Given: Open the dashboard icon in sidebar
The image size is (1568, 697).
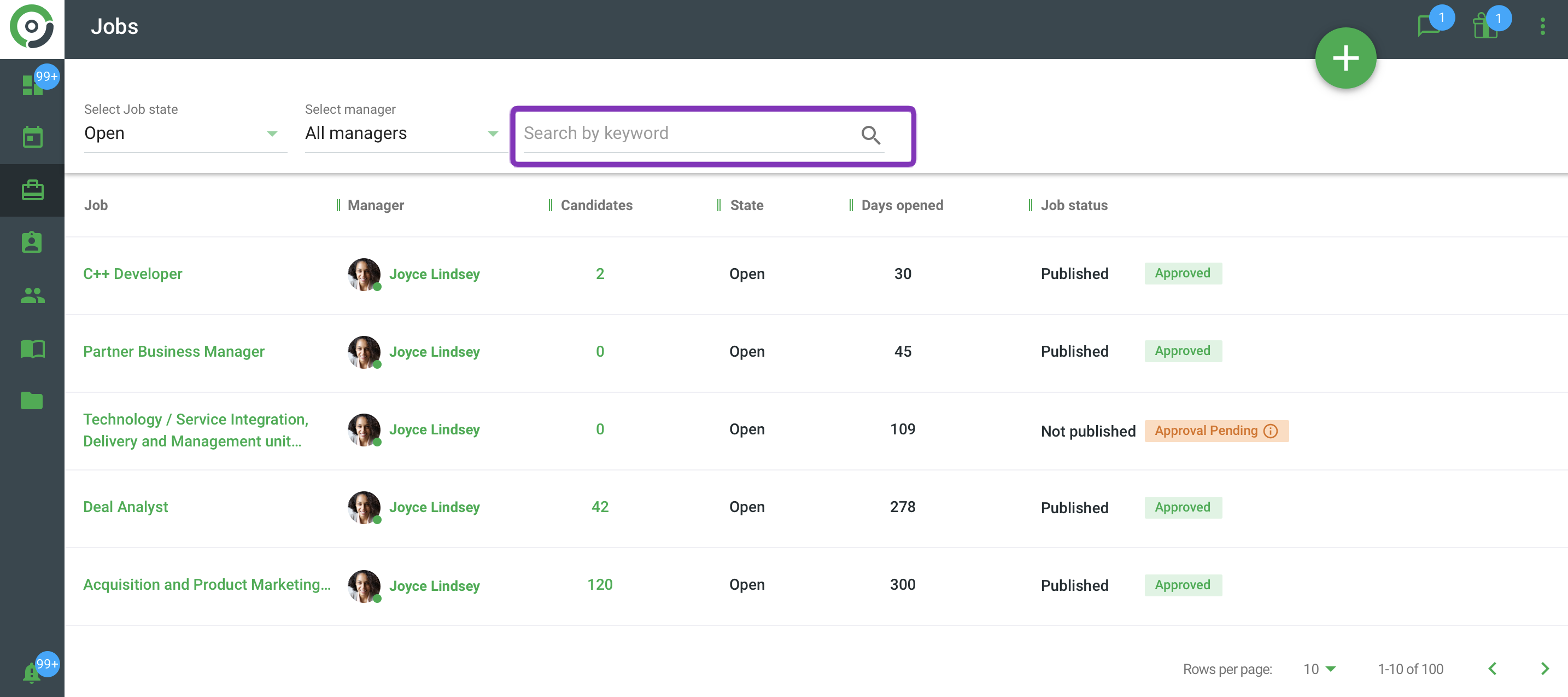Looking at the screenshot, I should click(x=32, y=85).
